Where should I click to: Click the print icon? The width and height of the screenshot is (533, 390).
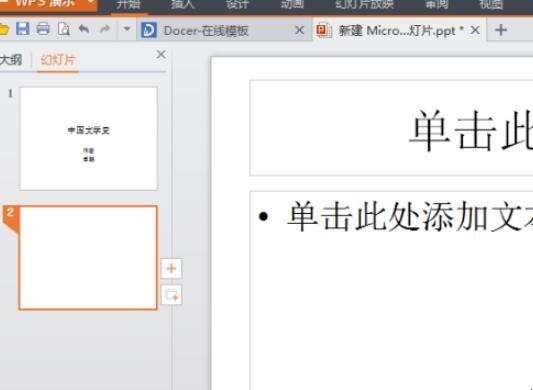click(43, 29)
